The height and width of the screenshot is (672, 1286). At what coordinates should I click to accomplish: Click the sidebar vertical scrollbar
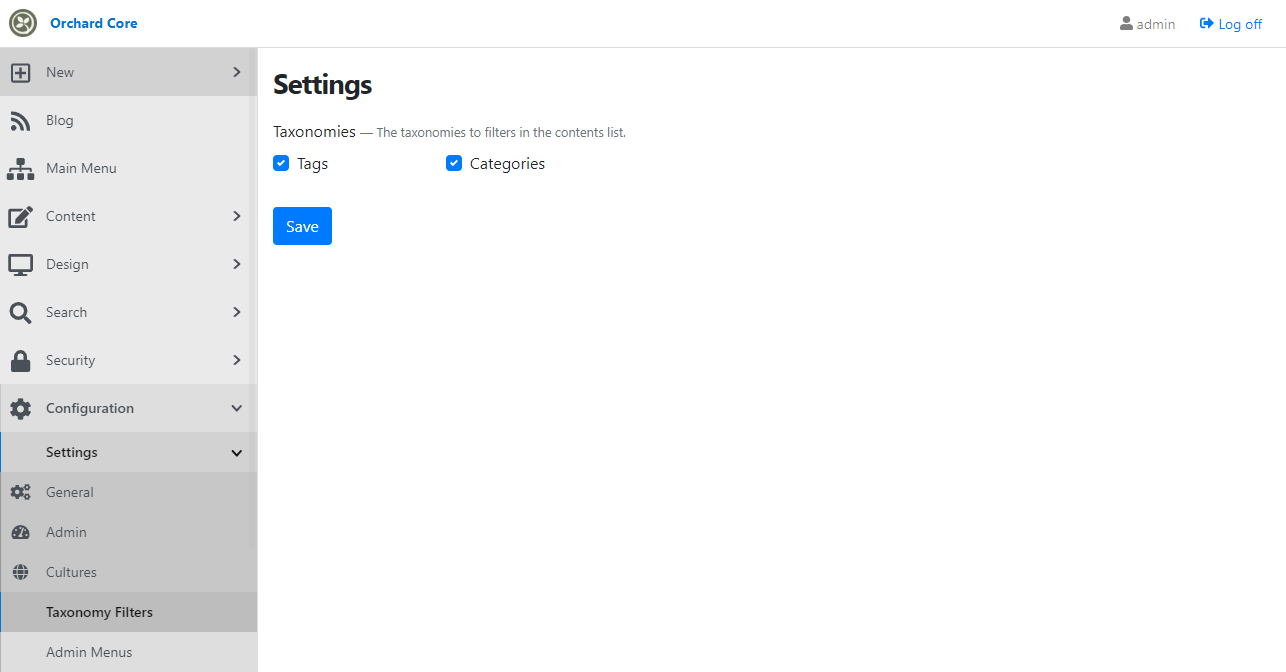coord(253,300)
